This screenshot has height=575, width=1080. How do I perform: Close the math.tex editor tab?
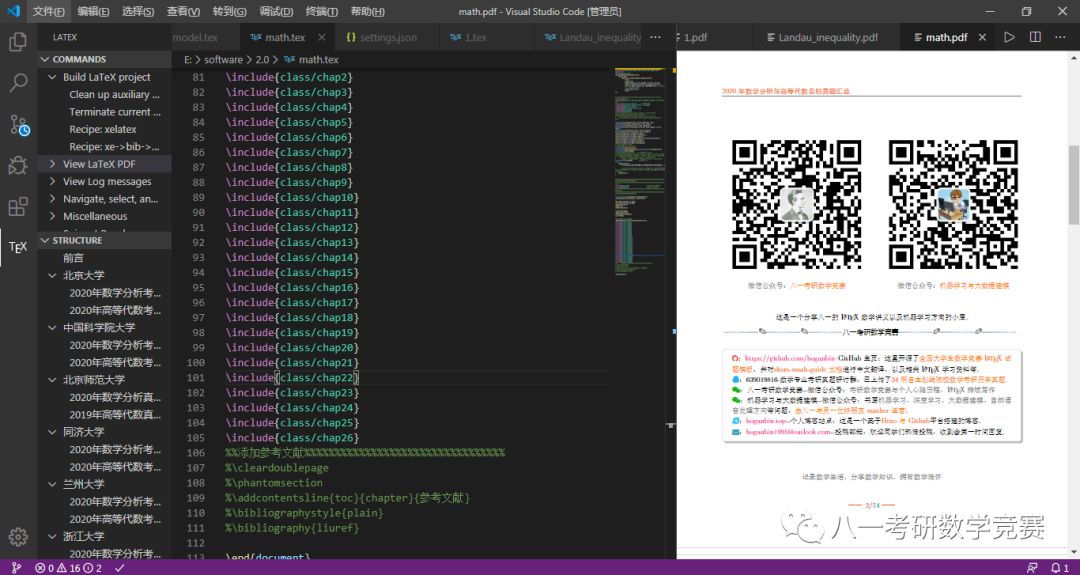(x=322, y=37)
